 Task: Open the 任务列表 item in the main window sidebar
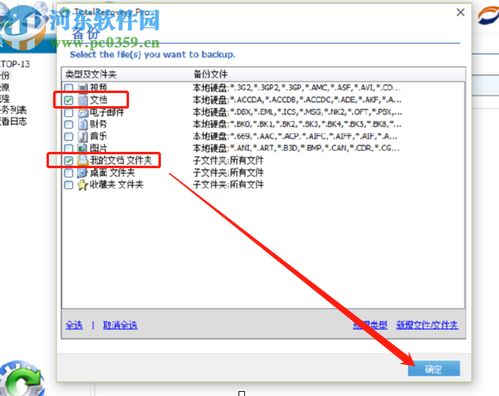click(13, 110)
